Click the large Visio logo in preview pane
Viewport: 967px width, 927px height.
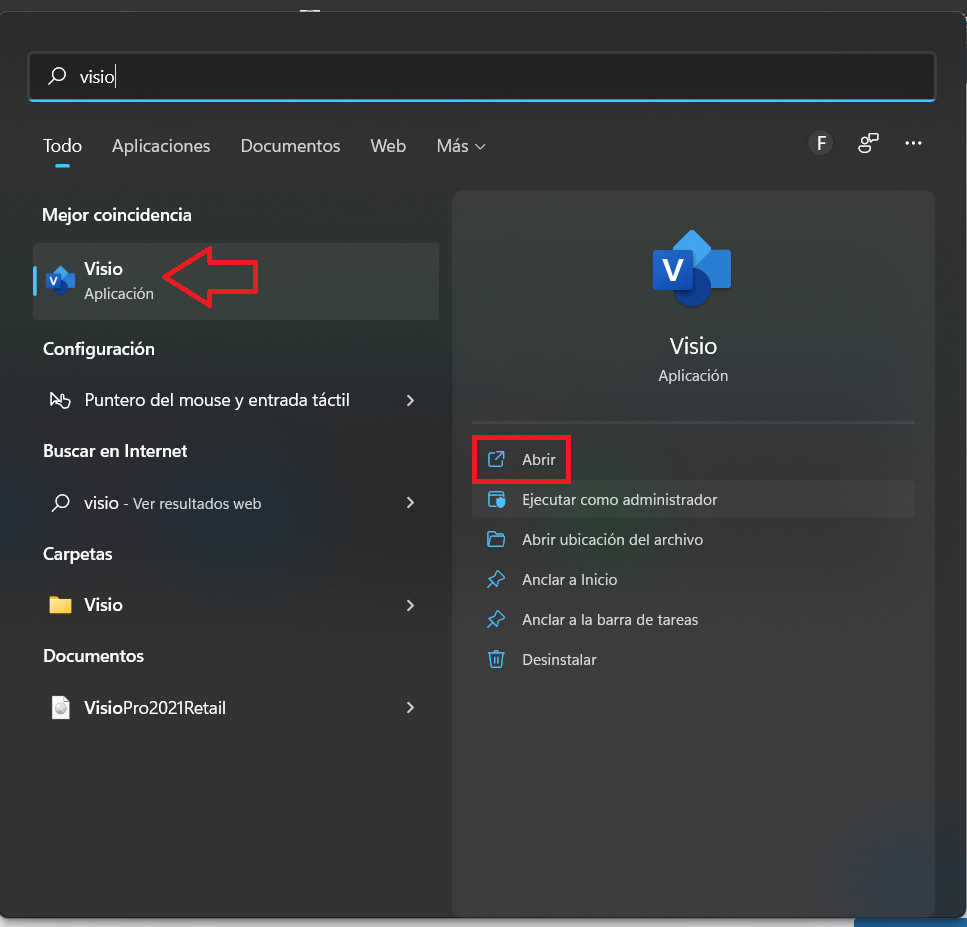tap(692, 268)
